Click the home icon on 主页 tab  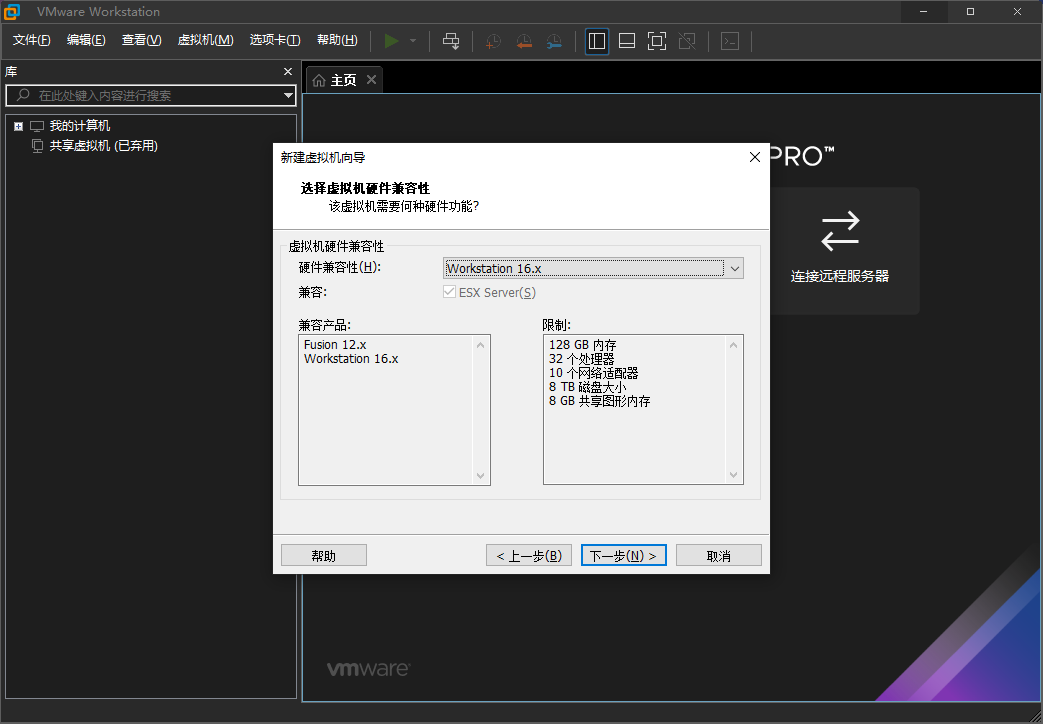[319, 81]
